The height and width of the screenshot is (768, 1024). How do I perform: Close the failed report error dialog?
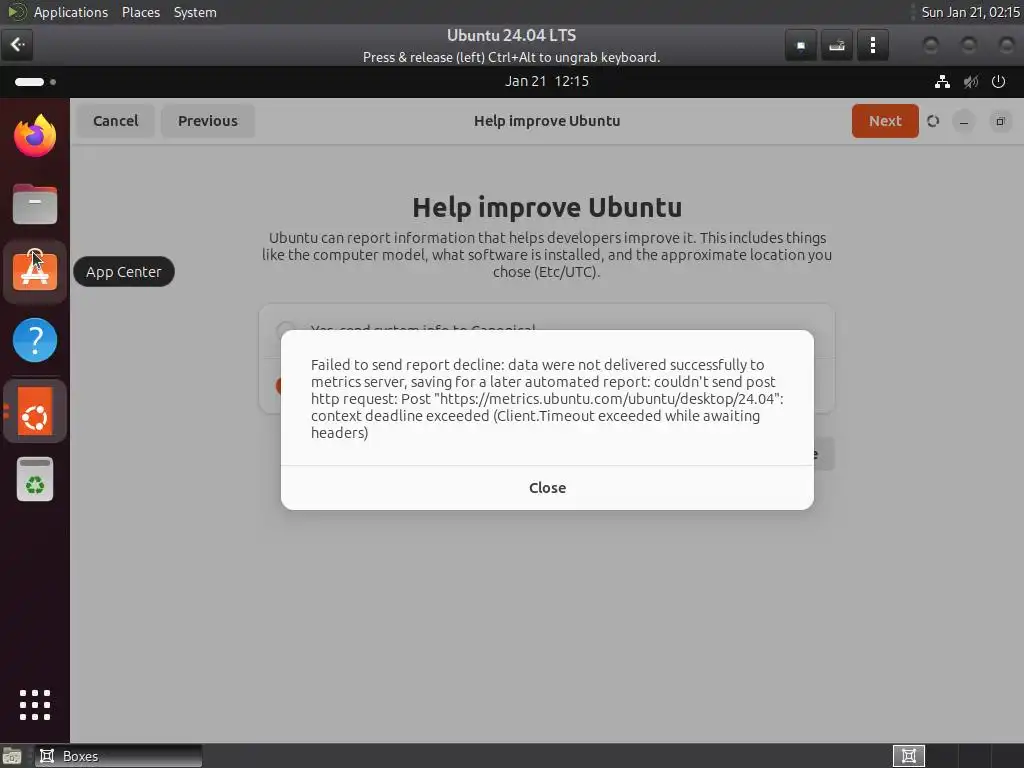pyautogui.click(x=547, y=488)
